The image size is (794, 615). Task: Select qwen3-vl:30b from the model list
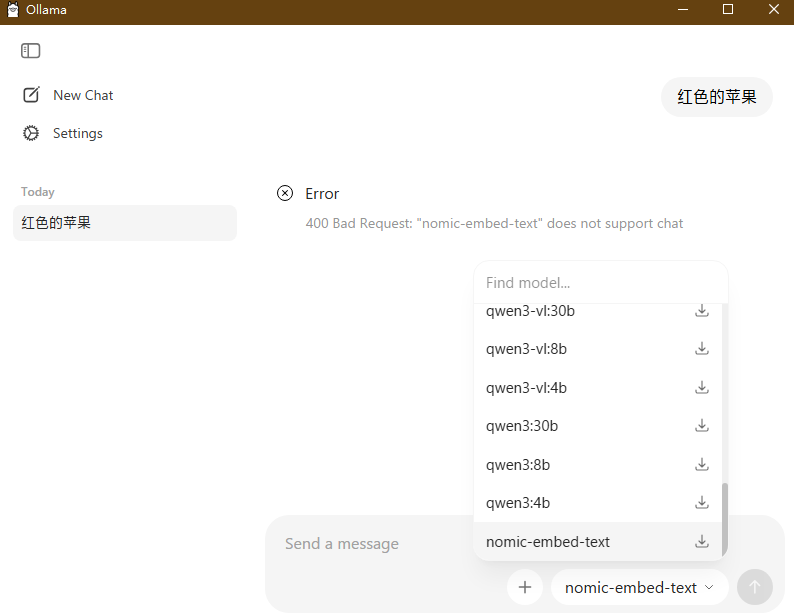pyautogui.click(x=530, y=311)
